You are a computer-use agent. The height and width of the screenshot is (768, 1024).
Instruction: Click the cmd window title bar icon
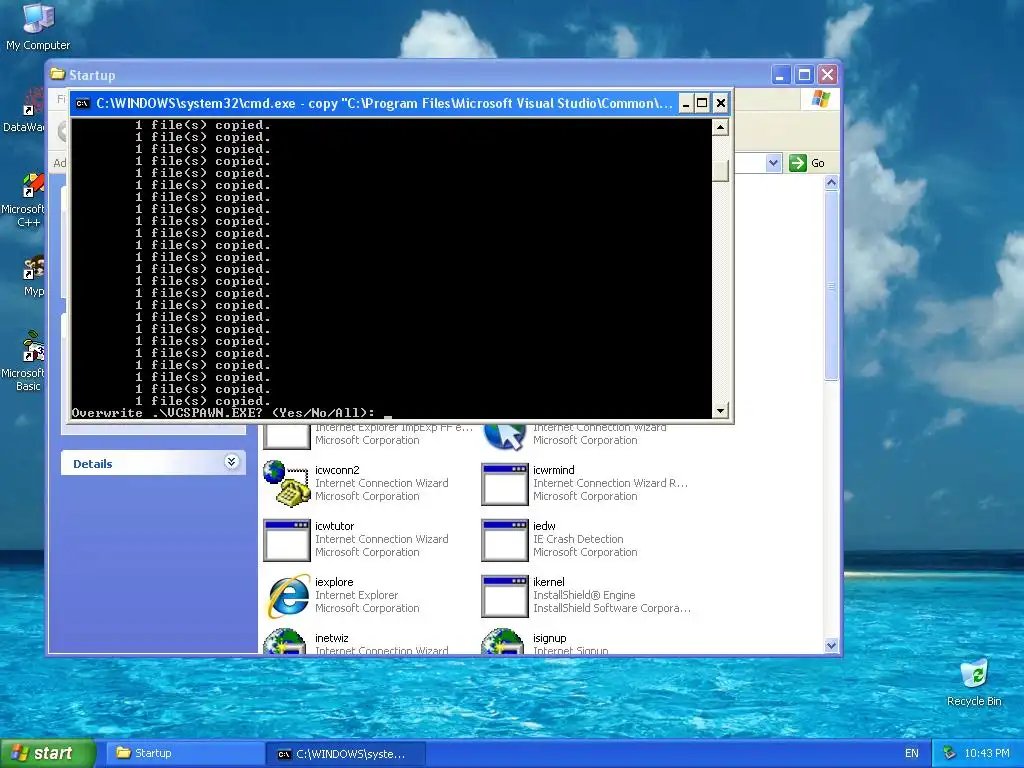click(82, 103)
